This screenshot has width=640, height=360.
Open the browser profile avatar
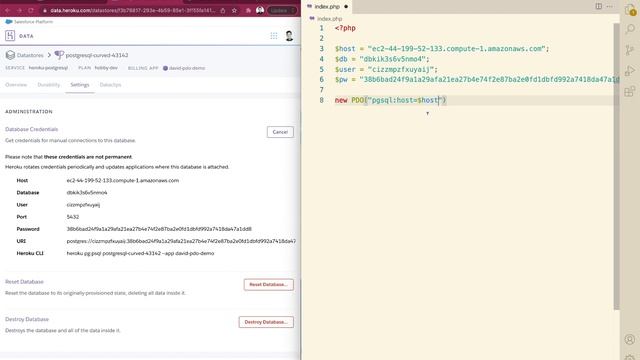tap(260, 10)
